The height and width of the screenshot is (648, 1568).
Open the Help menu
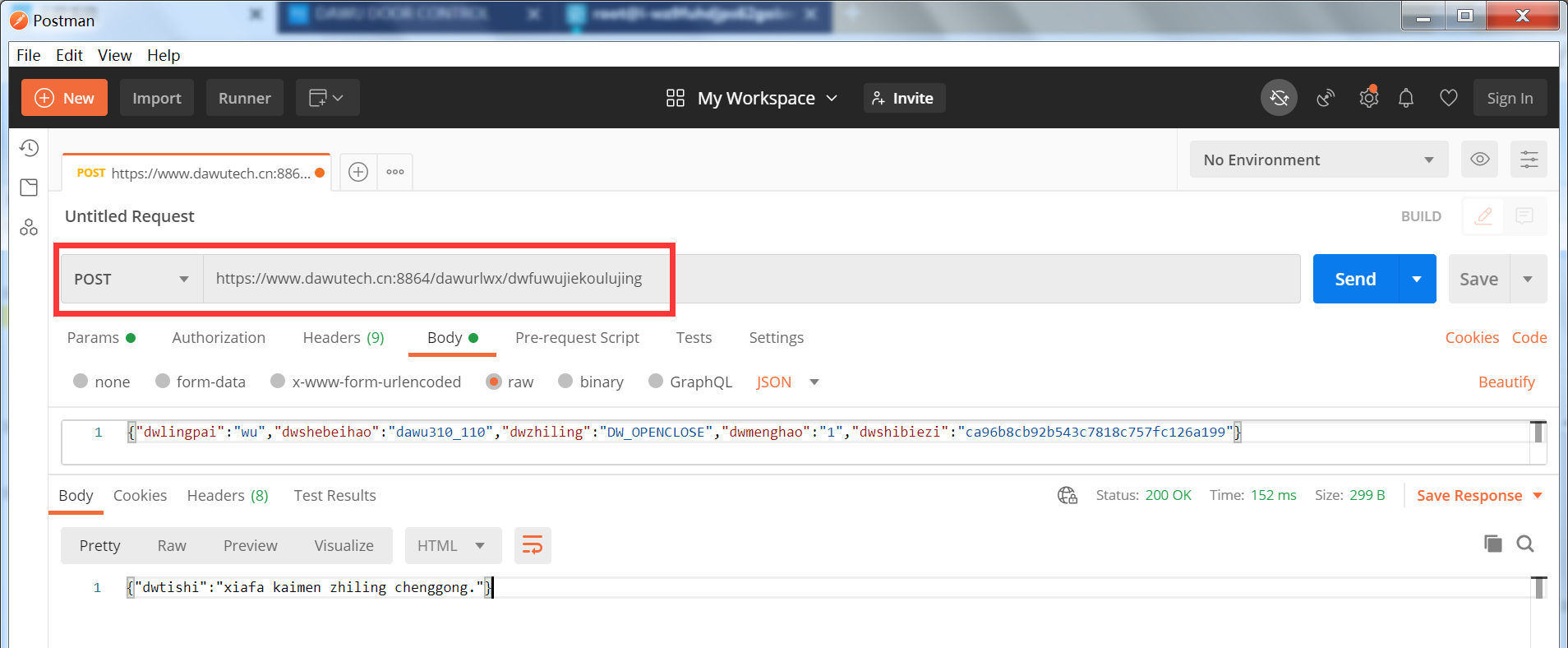tap(164, 55)
